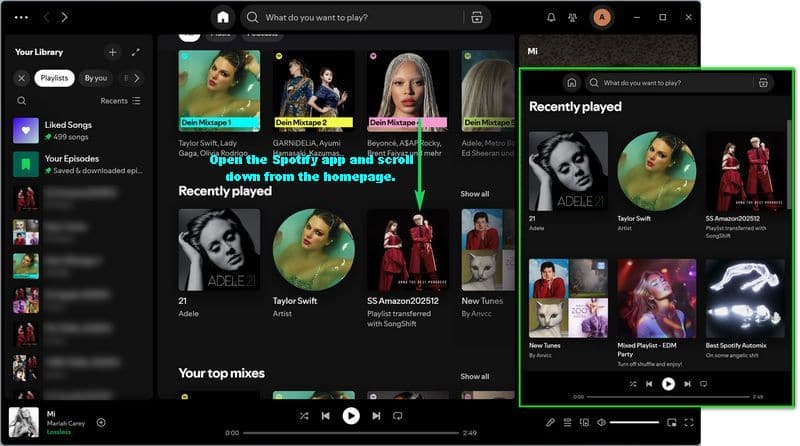Open the Mi album cover thumbnail
The width and height of the screenshot is (800, 446).
click(23, 422)
